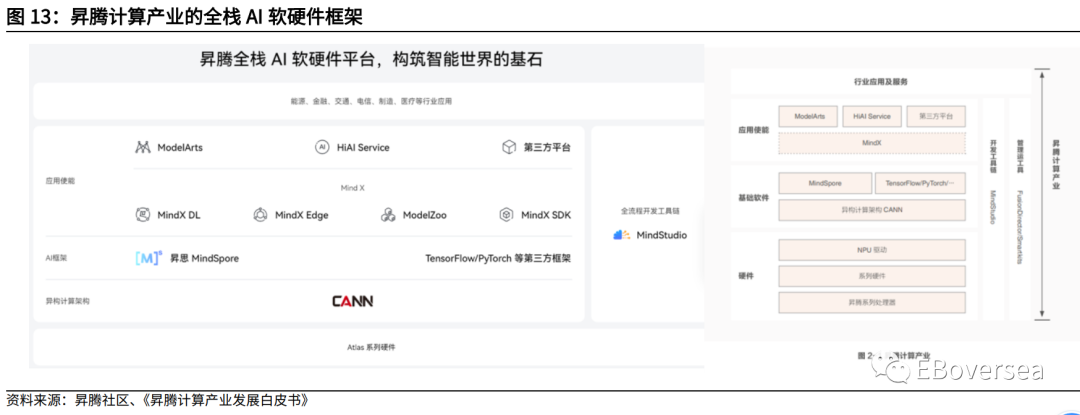Click the [M] MindSpore logo
The width and height of the screenshot is (1080, 415).
coord(149,258)
